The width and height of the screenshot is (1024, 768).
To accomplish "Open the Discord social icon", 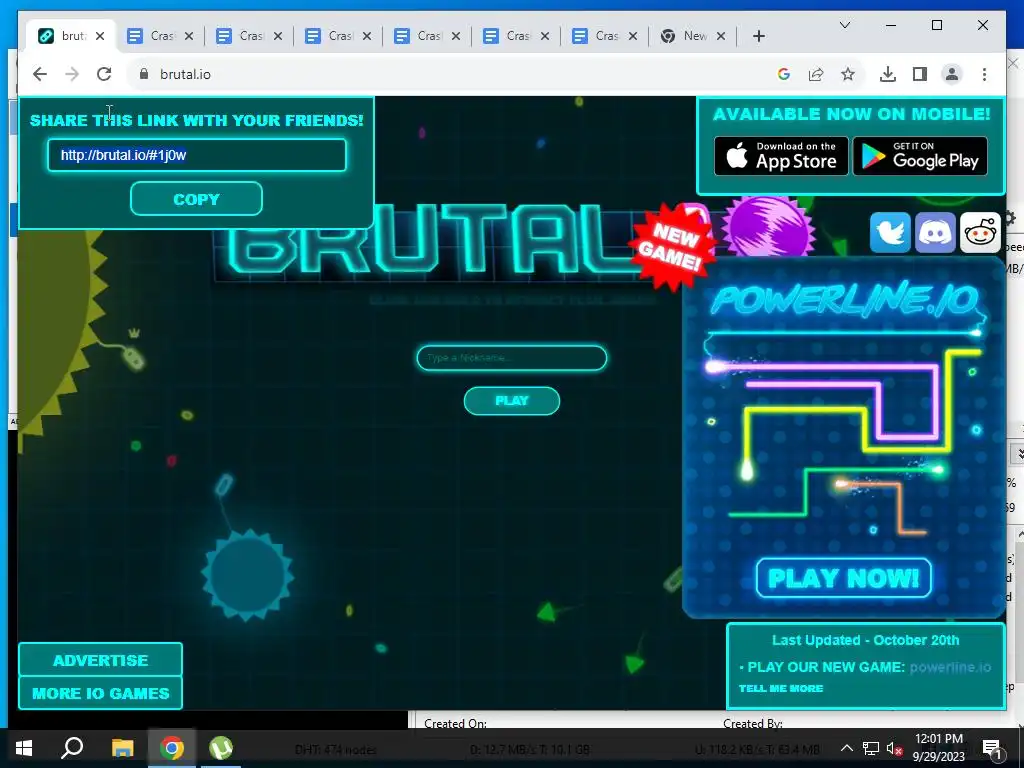I will point(935,232).
